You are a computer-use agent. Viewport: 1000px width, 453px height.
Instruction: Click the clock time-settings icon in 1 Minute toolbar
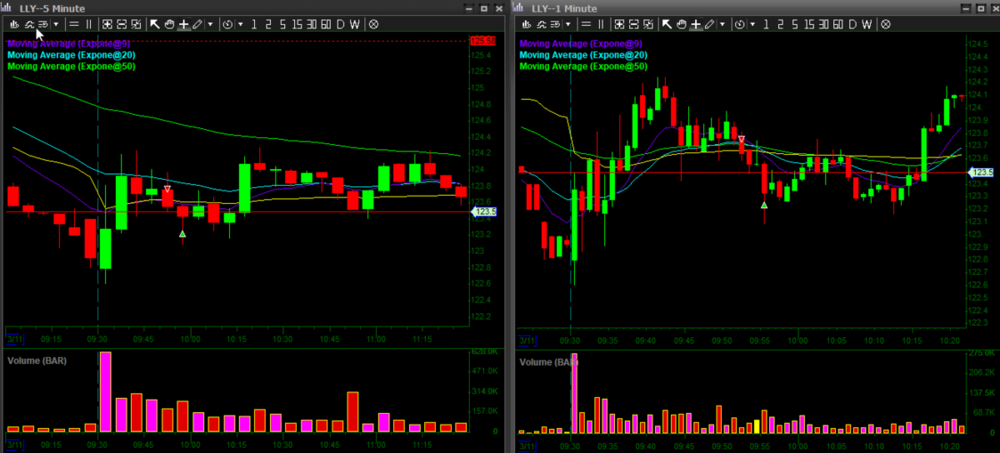coord(740,23)
